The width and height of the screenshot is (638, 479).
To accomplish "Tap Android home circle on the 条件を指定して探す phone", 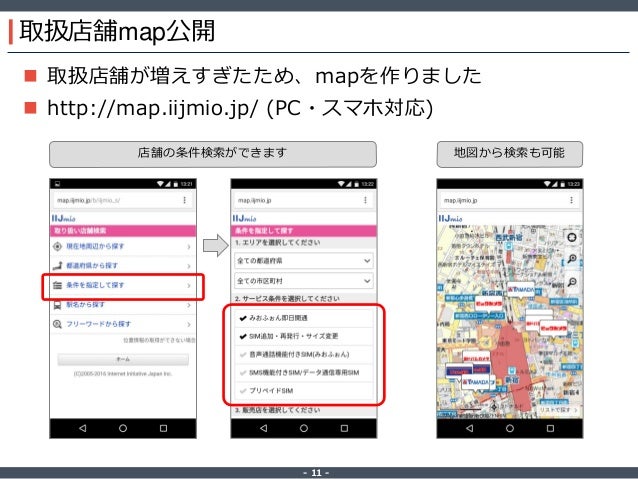I will tap(304, 428).
